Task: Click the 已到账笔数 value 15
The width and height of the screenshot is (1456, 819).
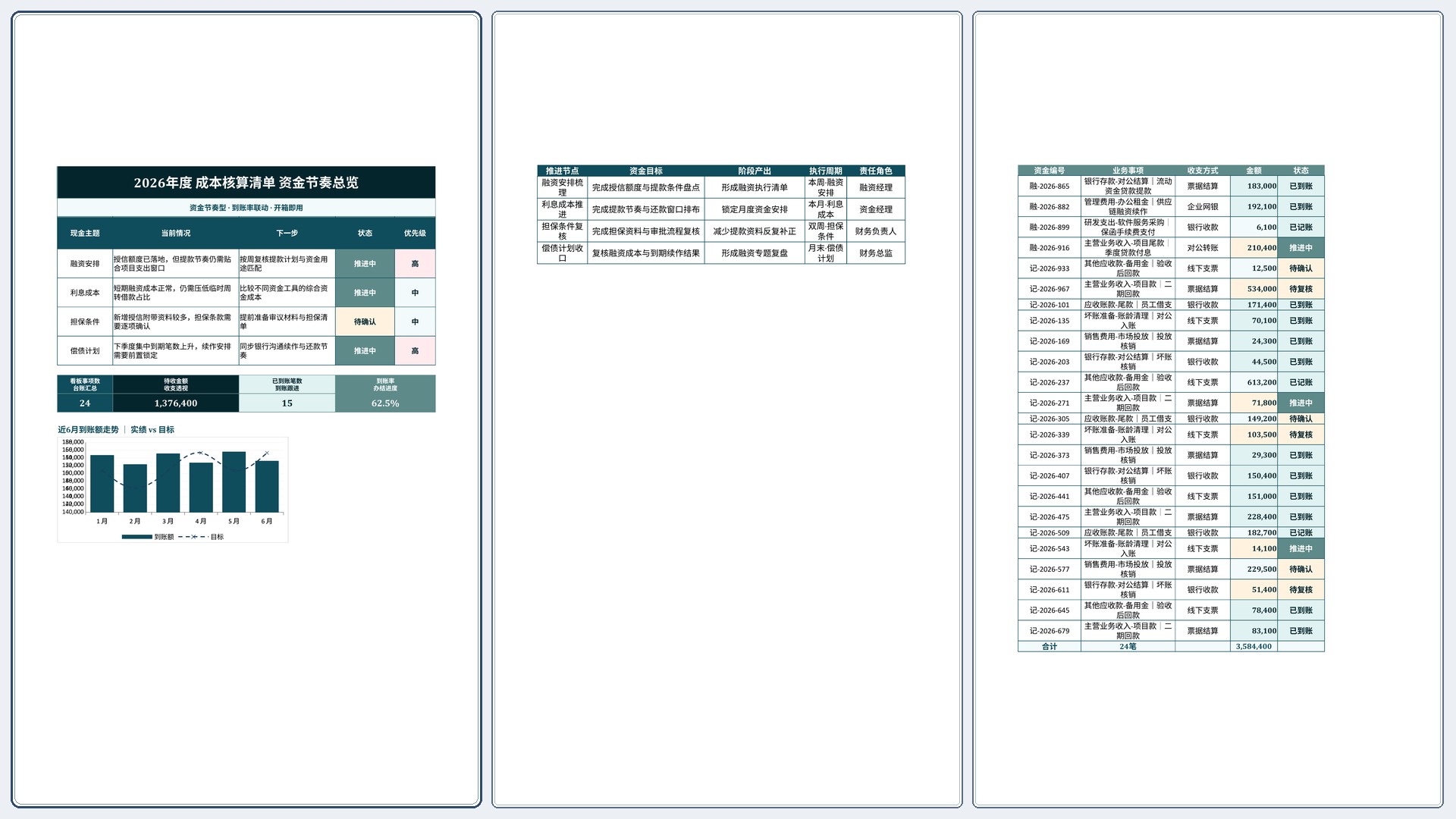Action: coord(287,403)
